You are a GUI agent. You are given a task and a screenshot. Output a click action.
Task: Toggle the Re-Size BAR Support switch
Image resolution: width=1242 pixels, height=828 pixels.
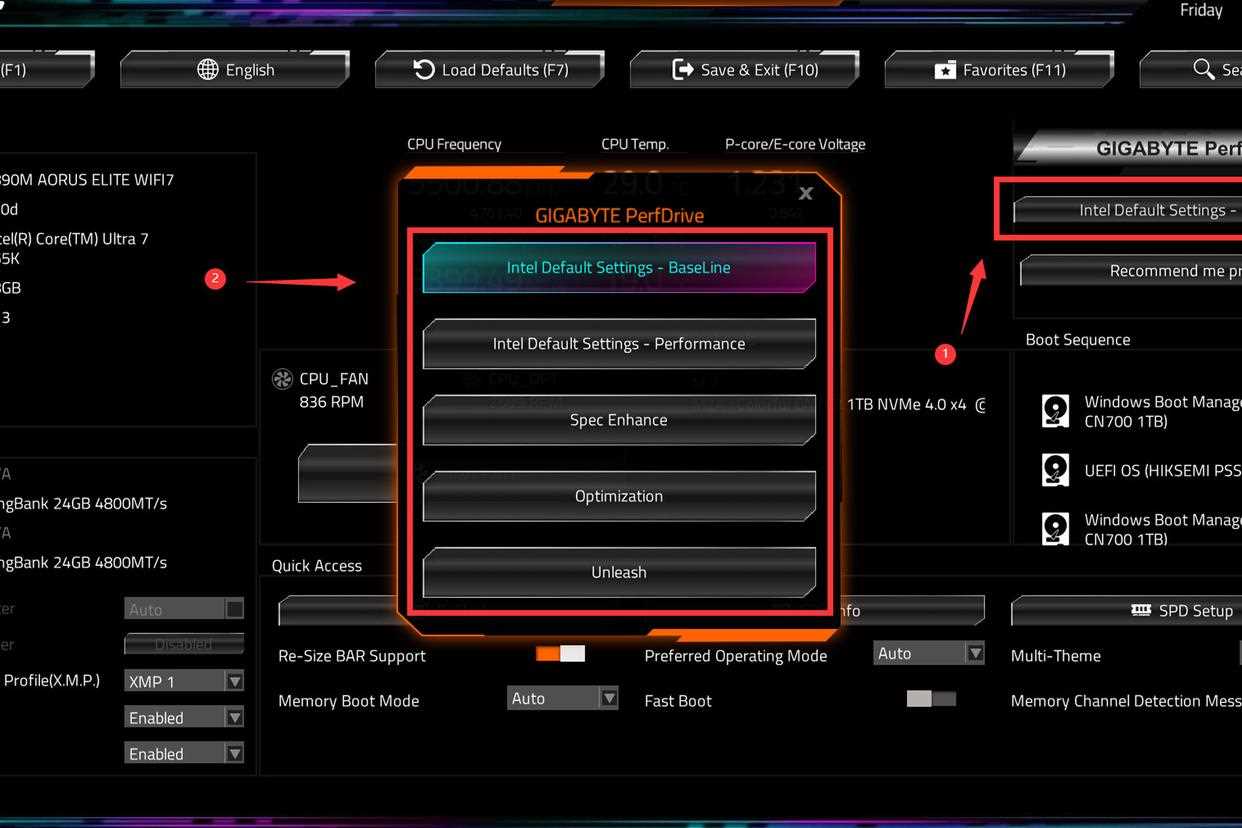[x=560, y=654]
